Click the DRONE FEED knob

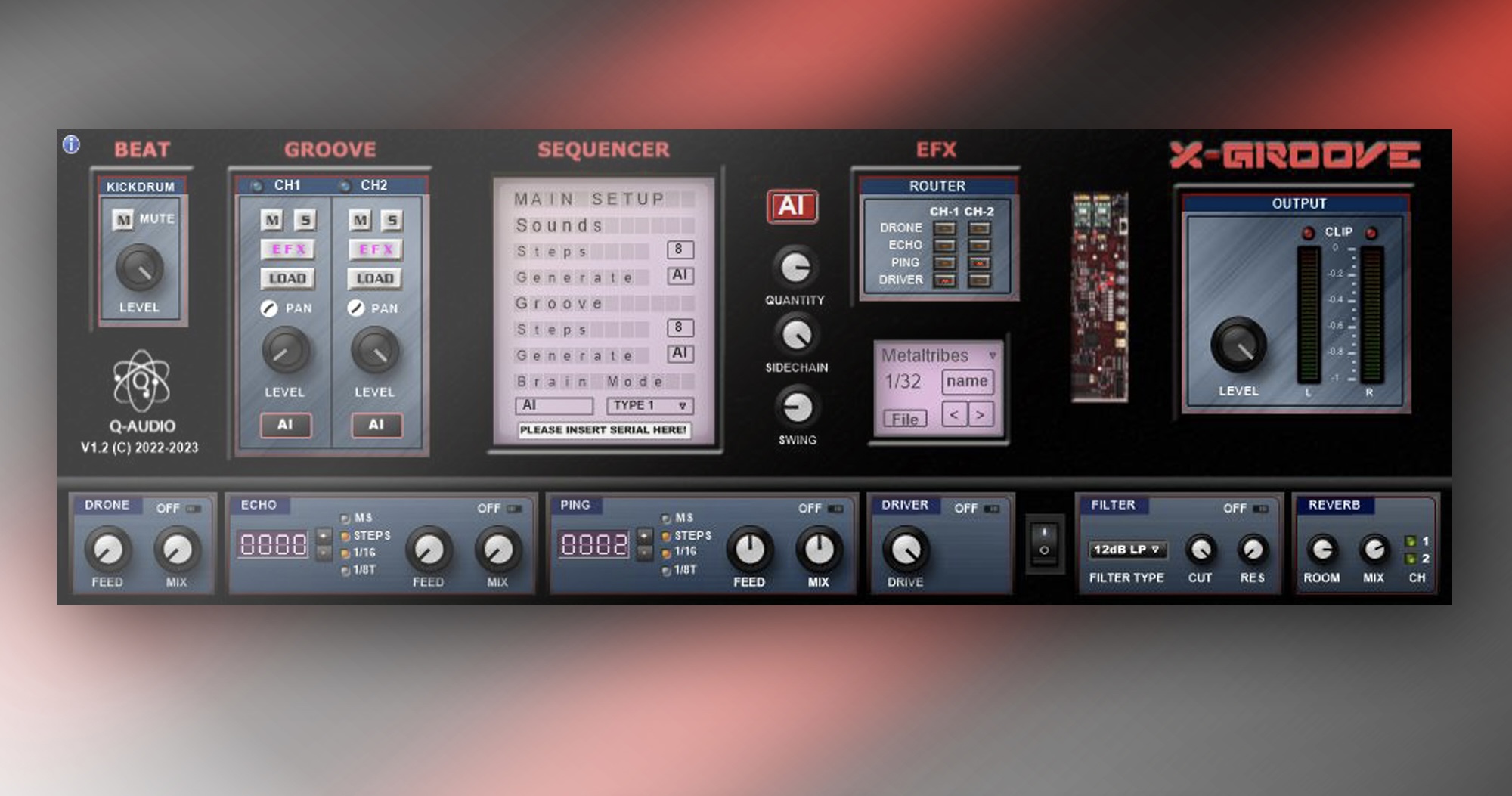coord(107,550)
